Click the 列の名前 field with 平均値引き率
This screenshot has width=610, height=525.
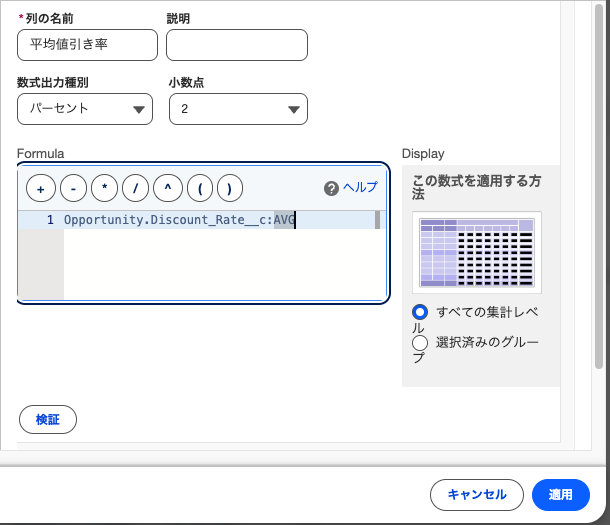(x=88, y=45)
